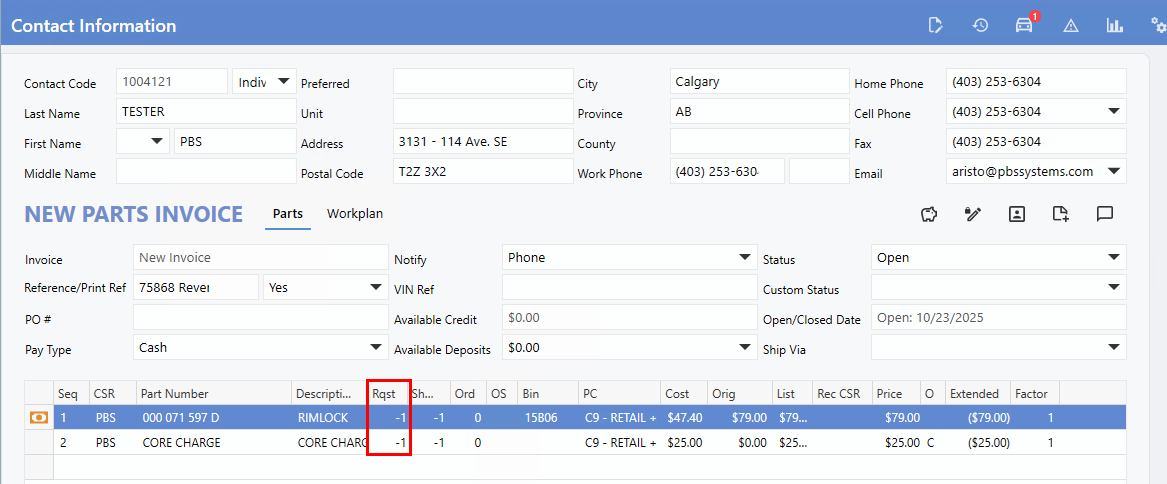Click the Part Number column header
1167x484 pixels.
click(175, 393)
